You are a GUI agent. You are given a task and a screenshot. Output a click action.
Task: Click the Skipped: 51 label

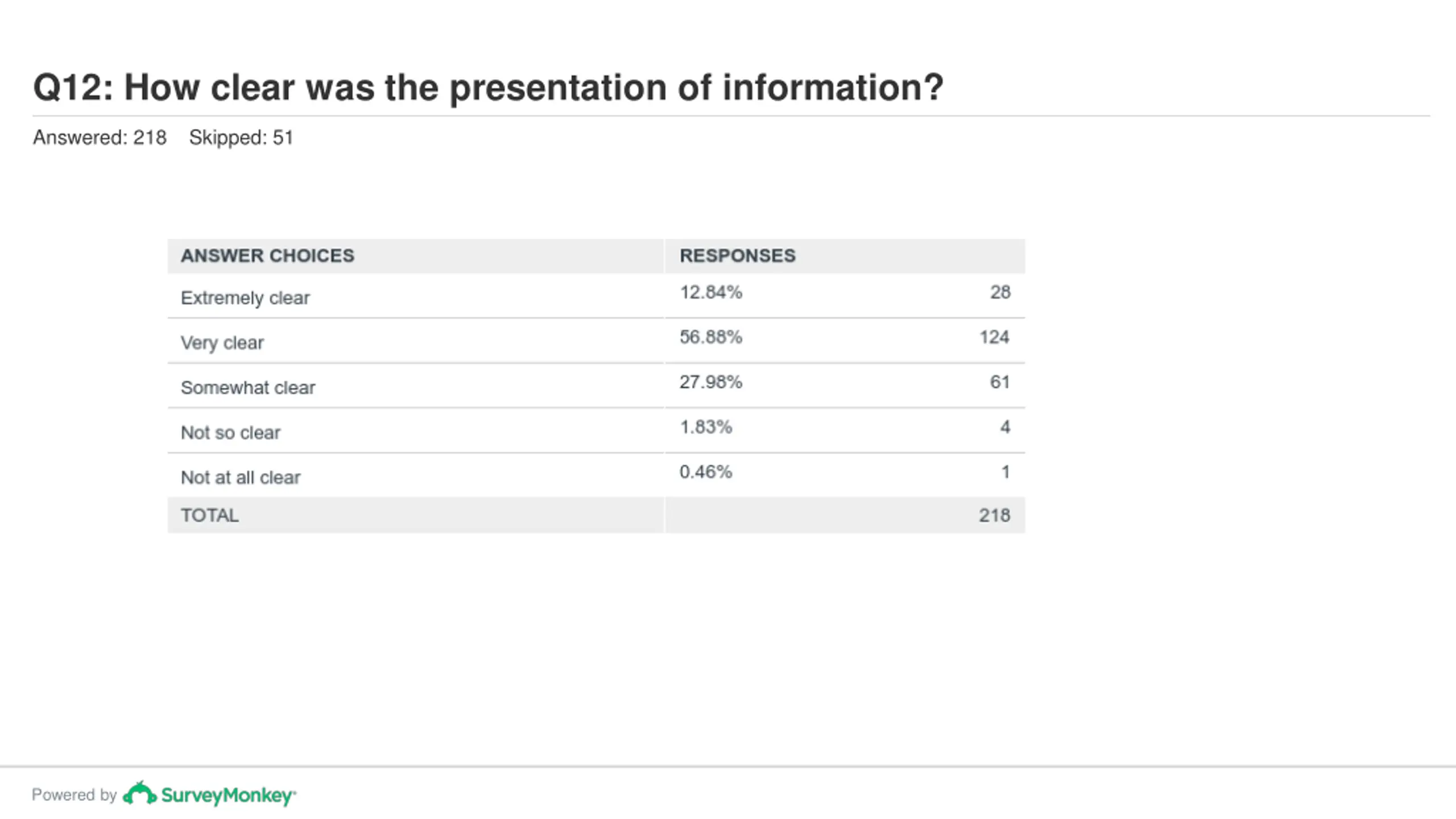click(x=241, y=138)
